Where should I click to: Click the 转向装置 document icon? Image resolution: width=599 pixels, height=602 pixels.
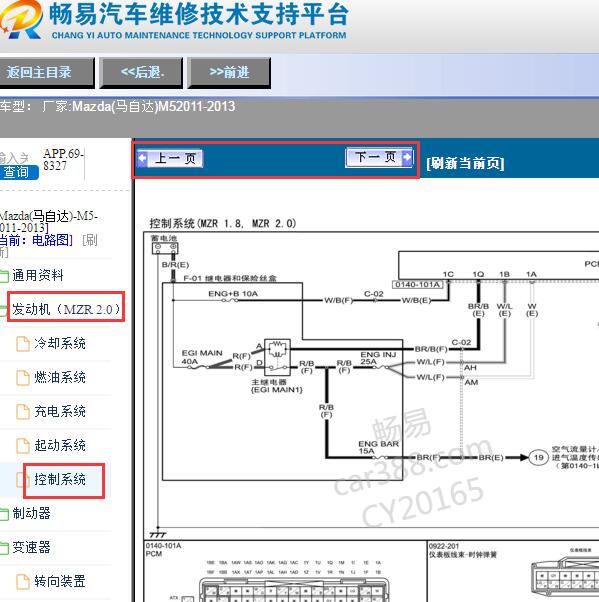[23, 582]
